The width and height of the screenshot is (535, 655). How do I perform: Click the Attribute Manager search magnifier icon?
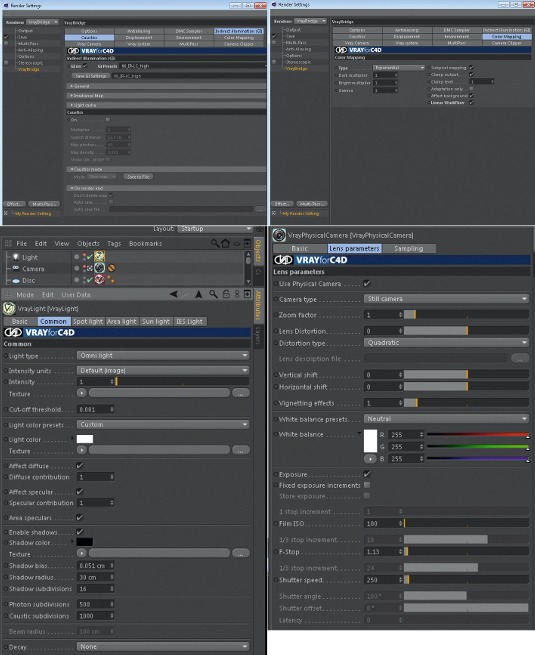tap(213, 294)
